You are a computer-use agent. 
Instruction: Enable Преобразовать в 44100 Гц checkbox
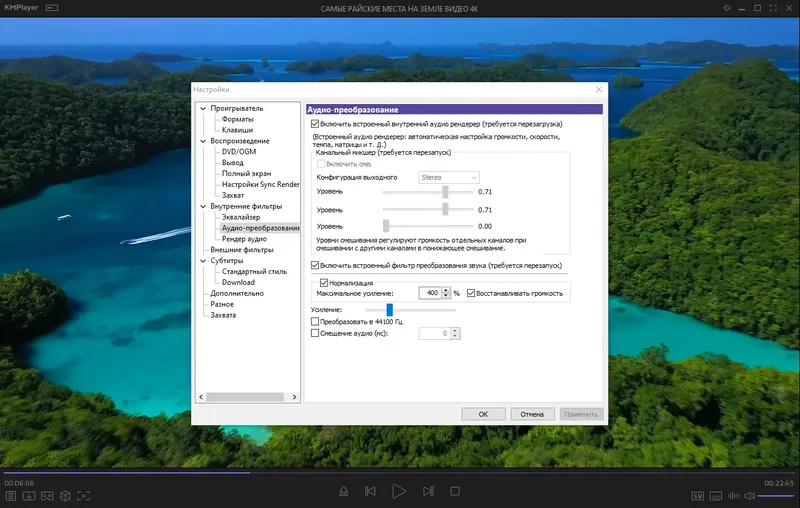315,321
